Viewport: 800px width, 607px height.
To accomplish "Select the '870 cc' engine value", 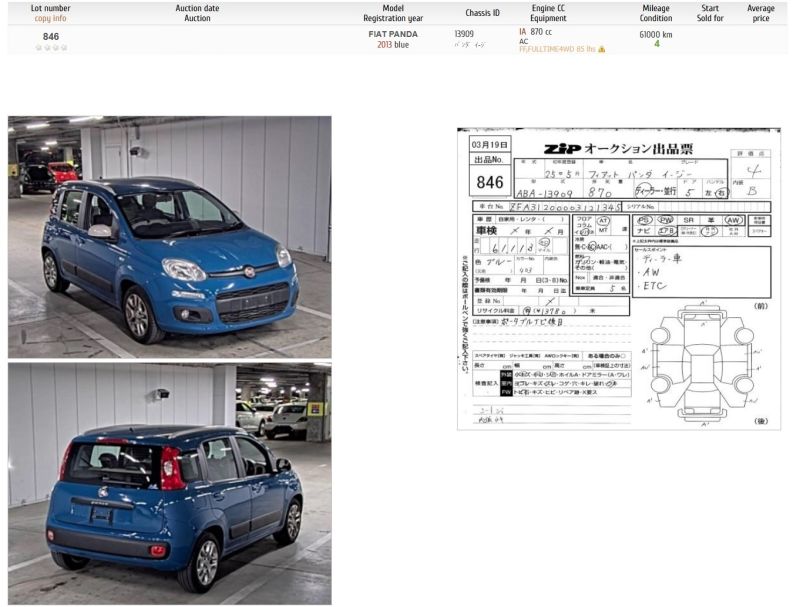I will tap(541, 32).
